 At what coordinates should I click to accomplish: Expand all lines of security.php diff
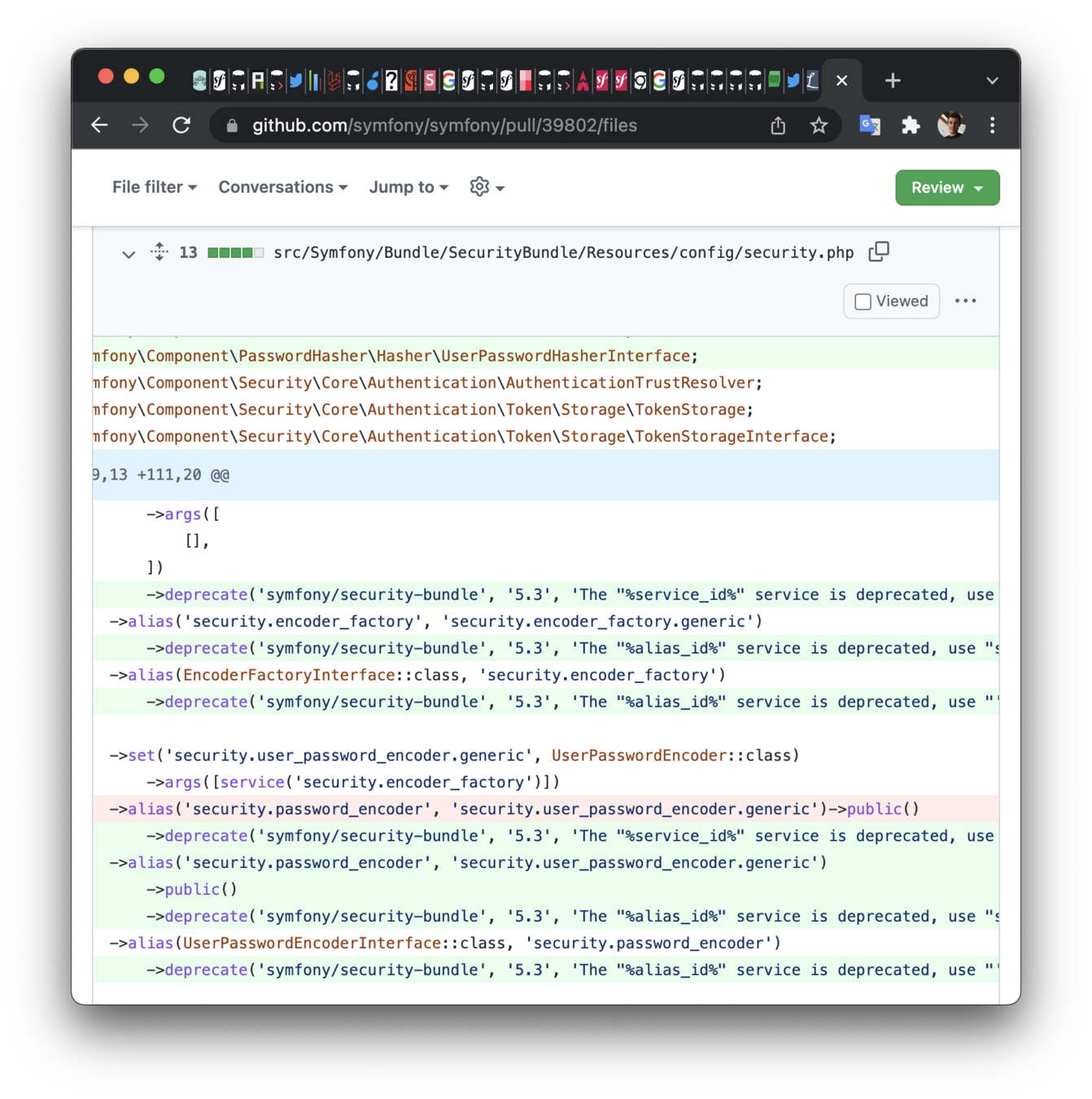(x=159, y=252)
